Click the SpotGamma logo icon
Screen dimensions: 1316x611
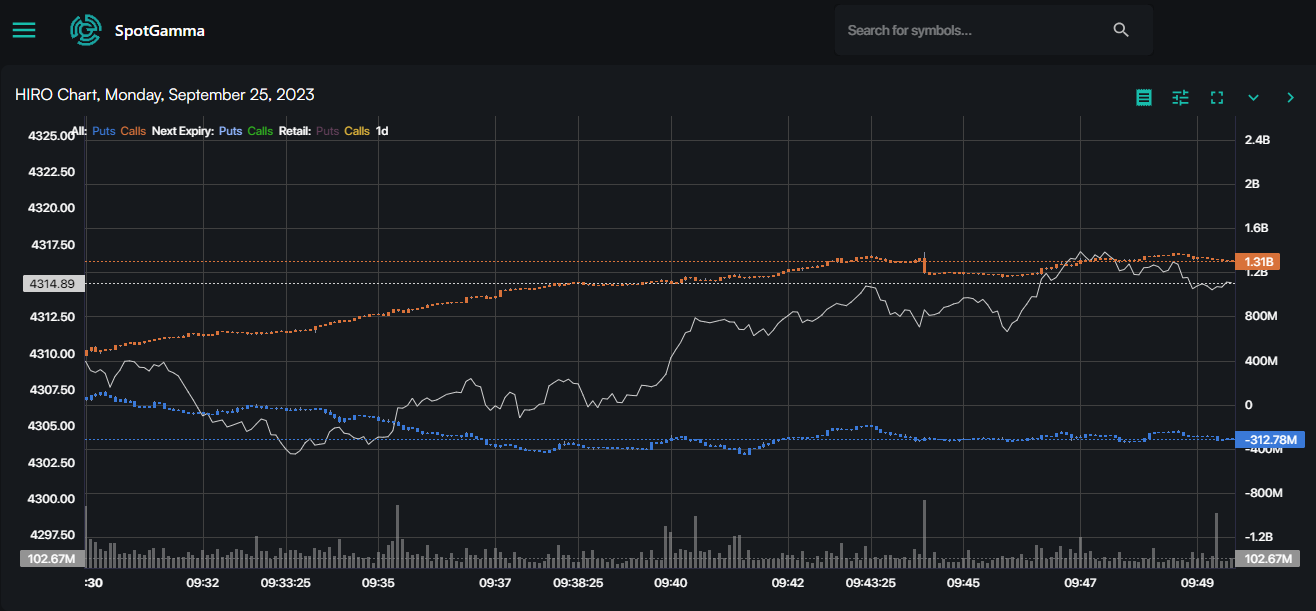86,30
